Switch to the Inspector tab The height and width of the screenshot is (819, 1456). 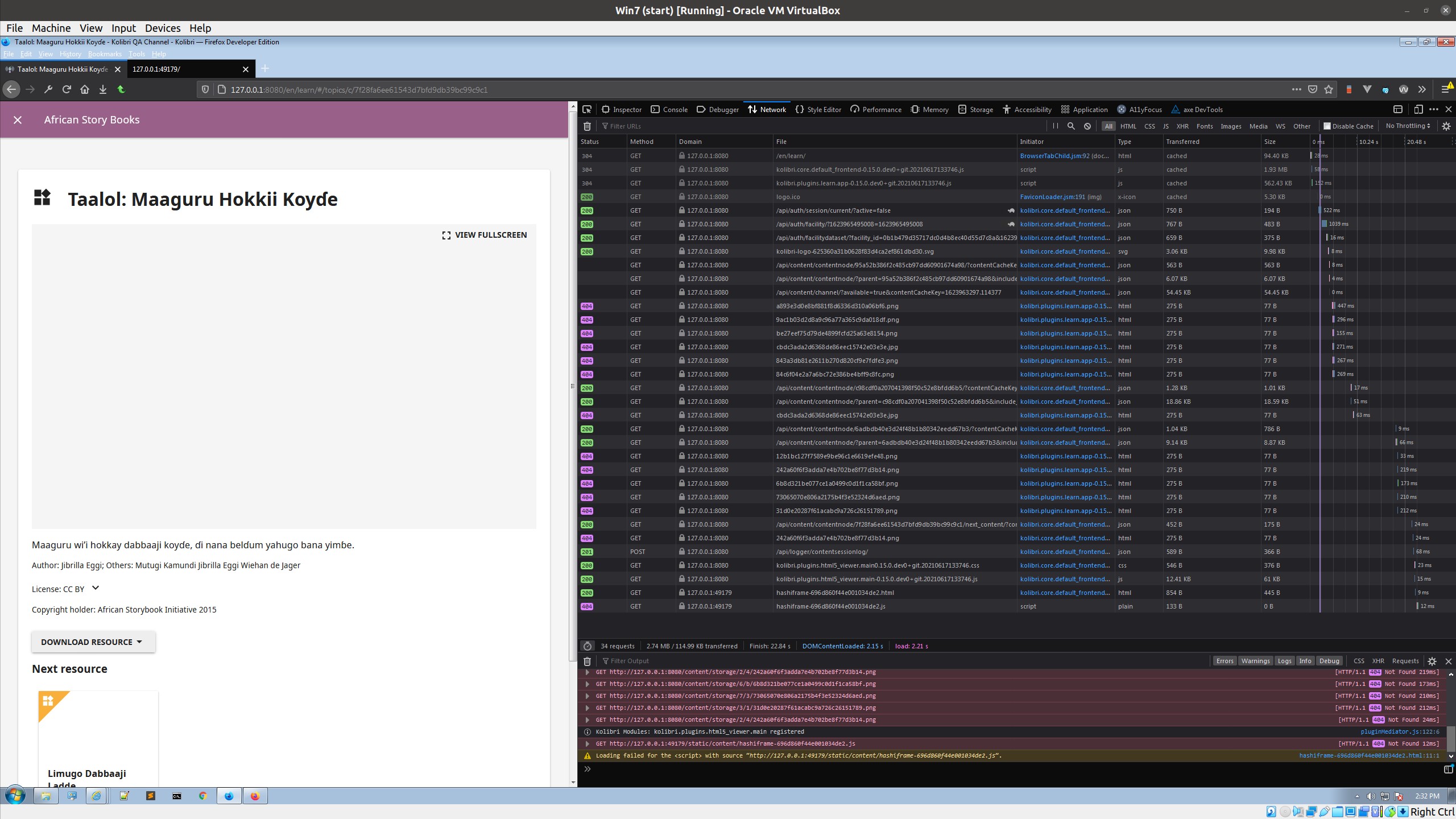point(622,109)
